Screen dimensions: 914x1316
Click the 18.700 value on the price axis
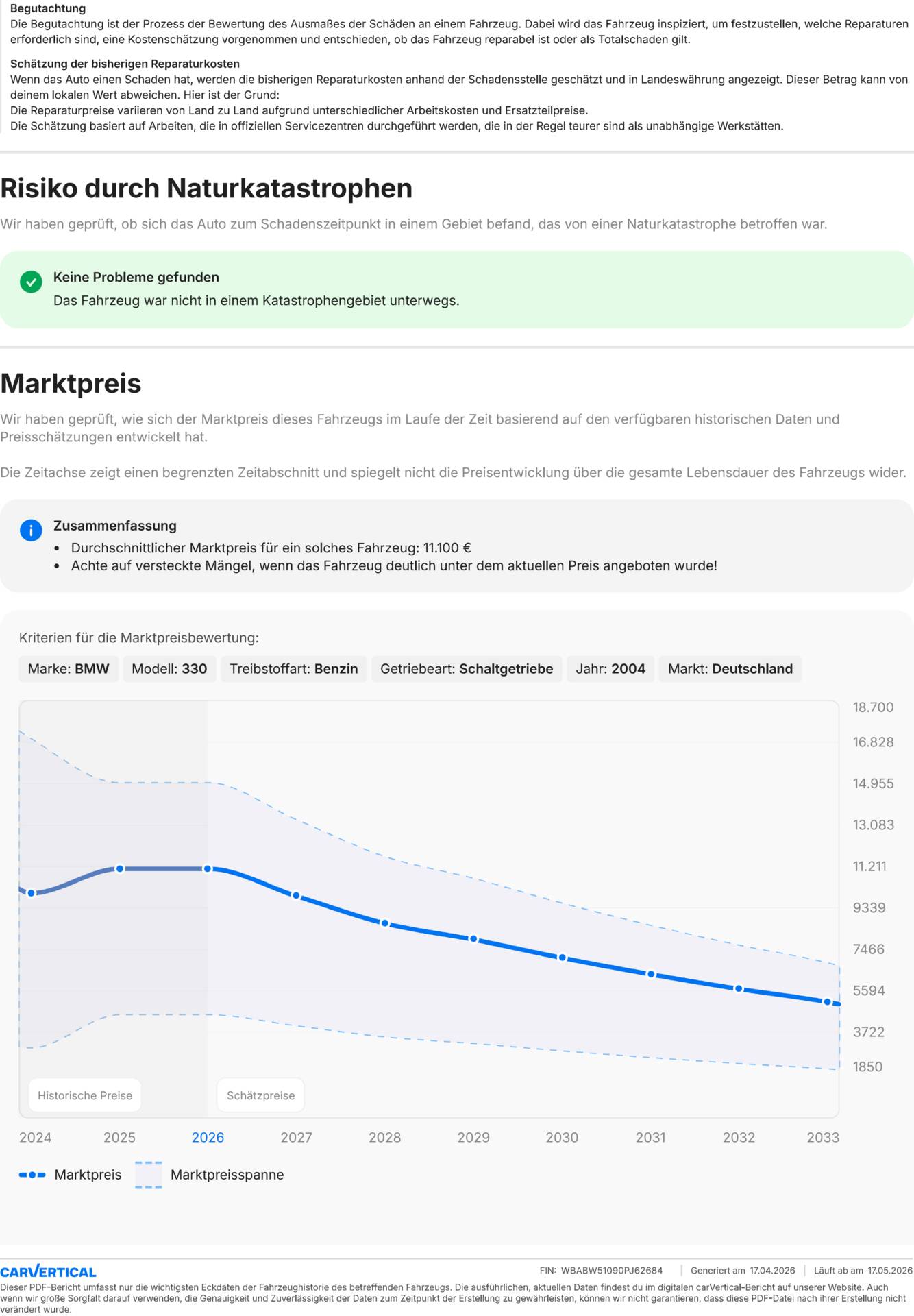tap(873, 707)
